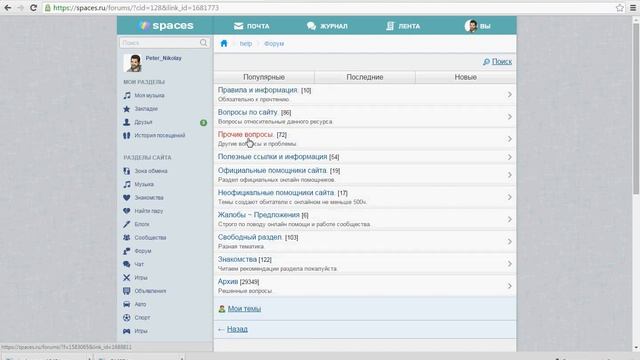This screenshot has width=640, height=360.
Task: Click the friends notification badge 3
Action: click(x=203, y=123)
